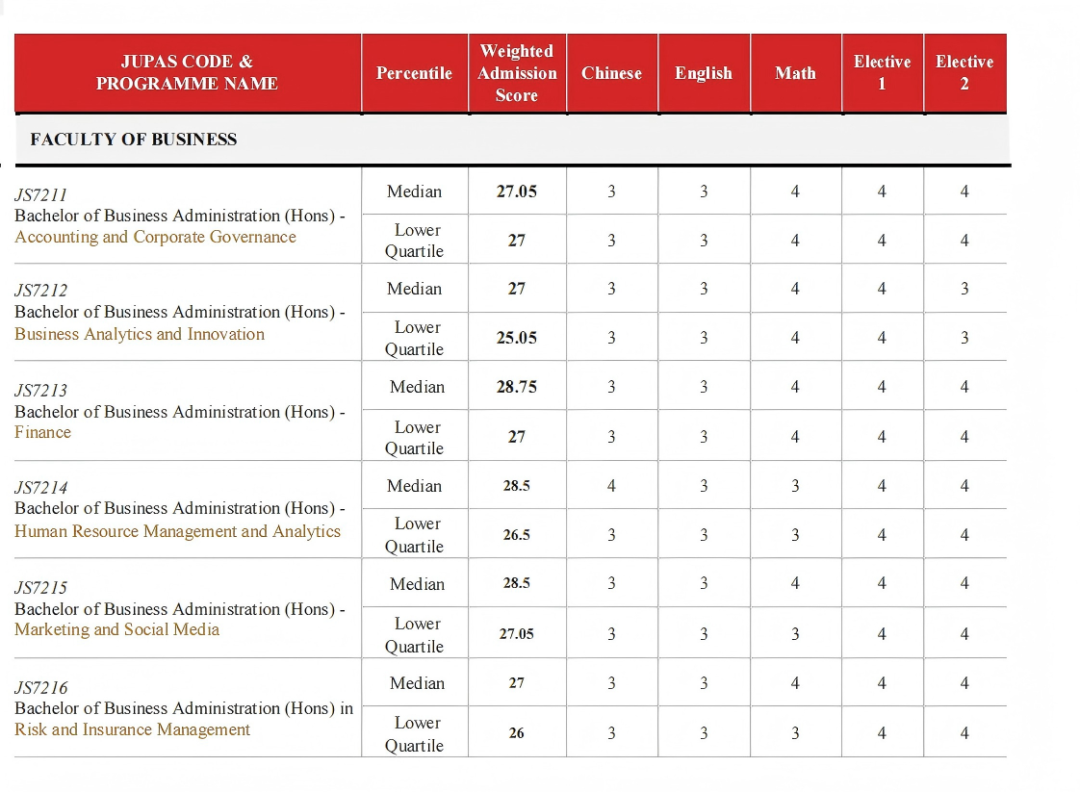Click the JS7214 programme code
The height and width of the screenshot is (792, 1080).
[x=41, y=488]
